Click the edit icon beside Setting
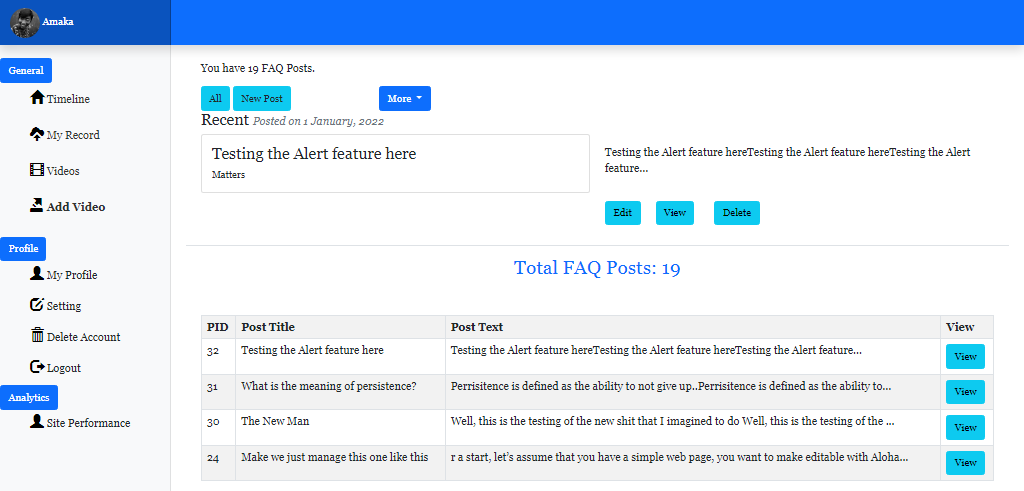Viewport: 1024px width, 491px height. 37,305
